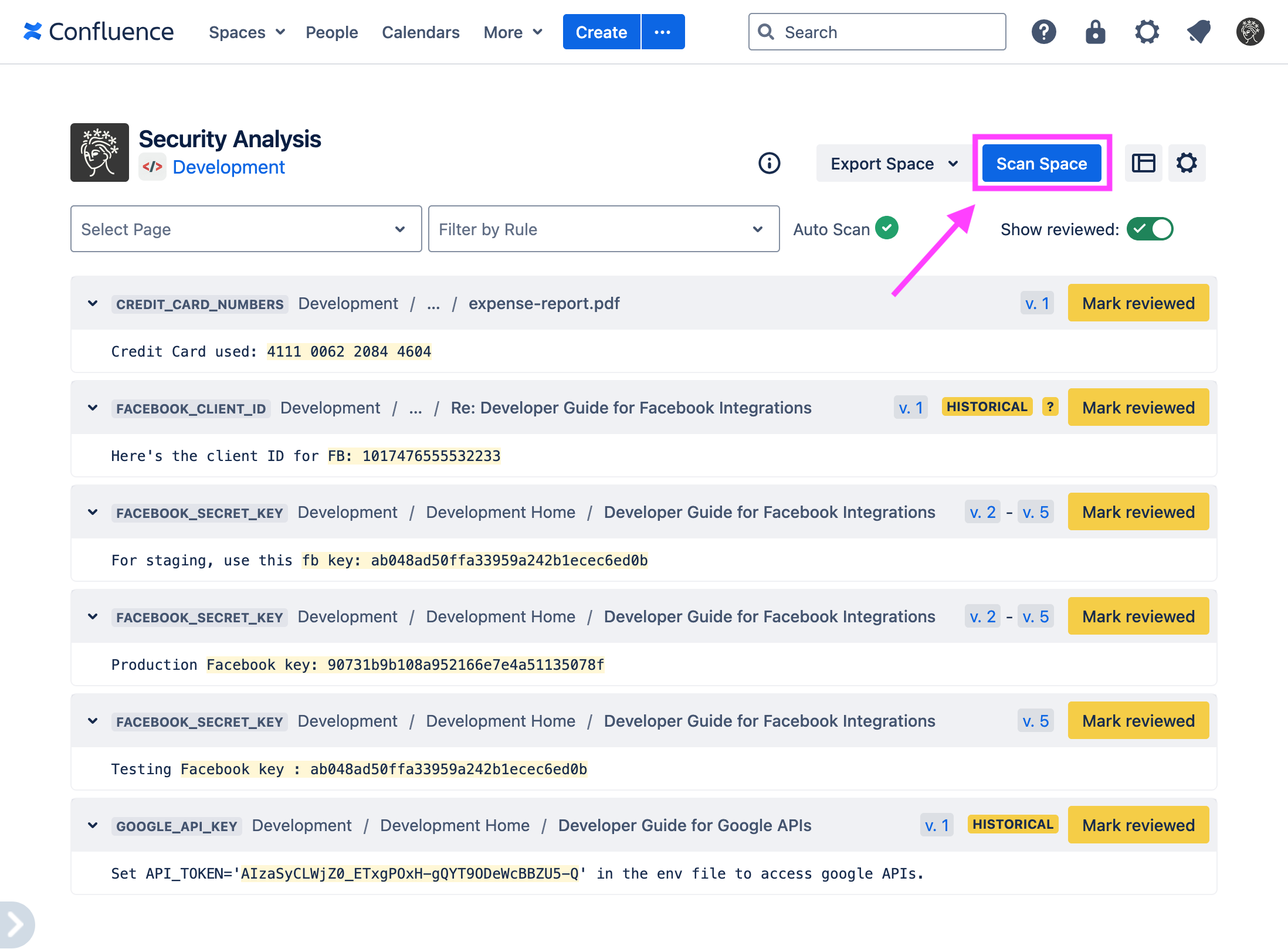
Task: Open Confluence site settings gear
Action: click(x=1147, y=32)
